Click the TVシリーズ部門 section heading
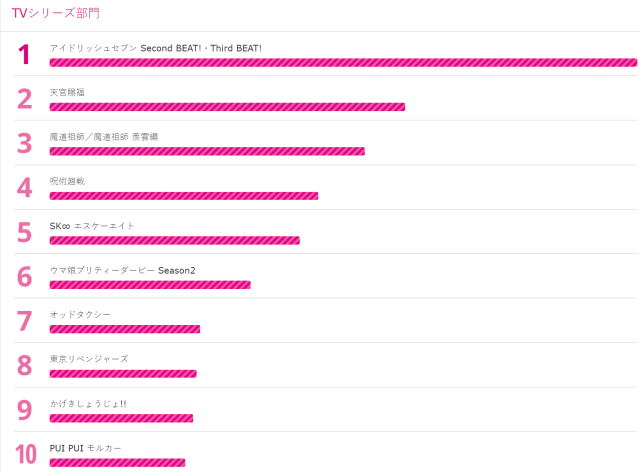 click(x=56, y=14)
